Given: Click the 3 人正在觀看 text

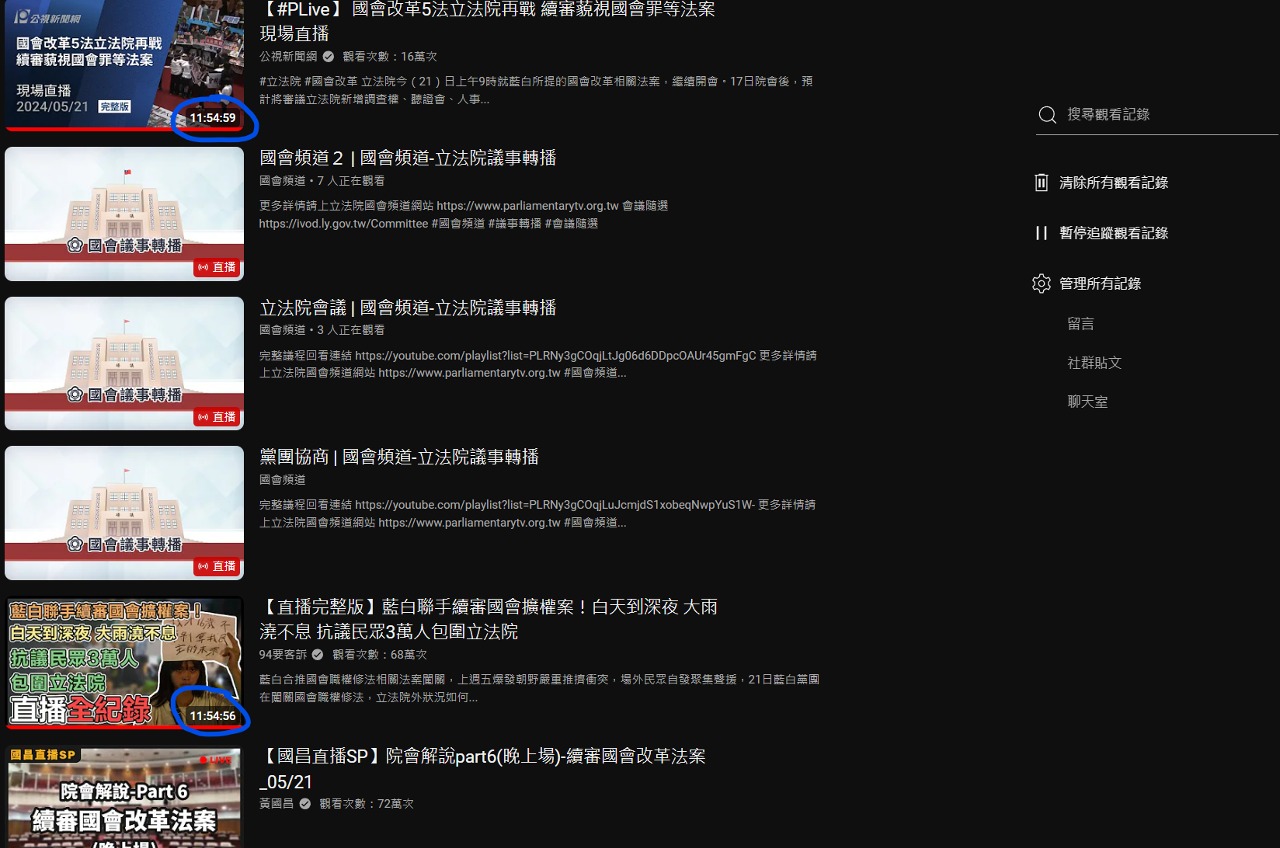Looking at the screenshot, I should point(351,330).
